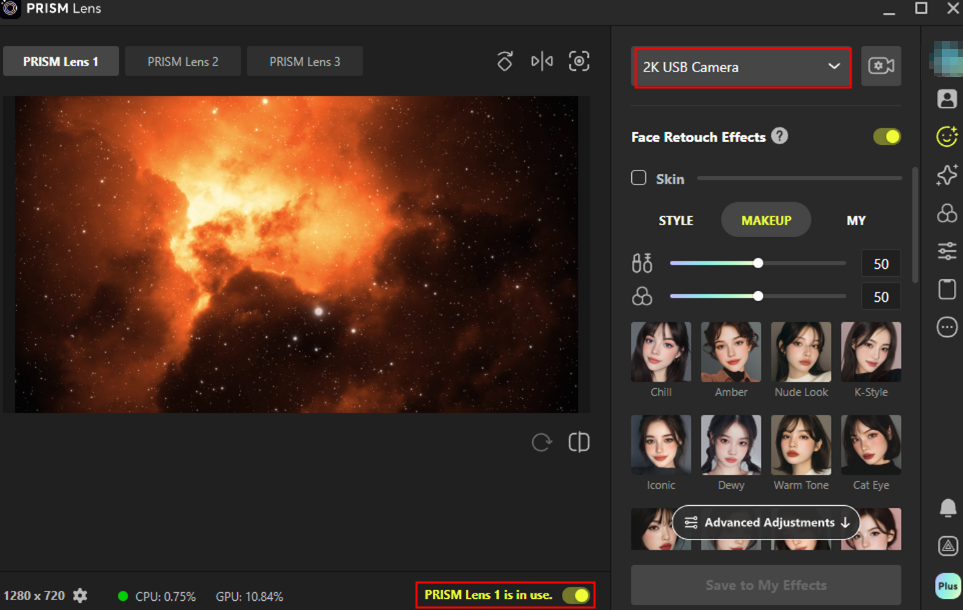Adjust the first makeup intensity slider

point(758,264)
